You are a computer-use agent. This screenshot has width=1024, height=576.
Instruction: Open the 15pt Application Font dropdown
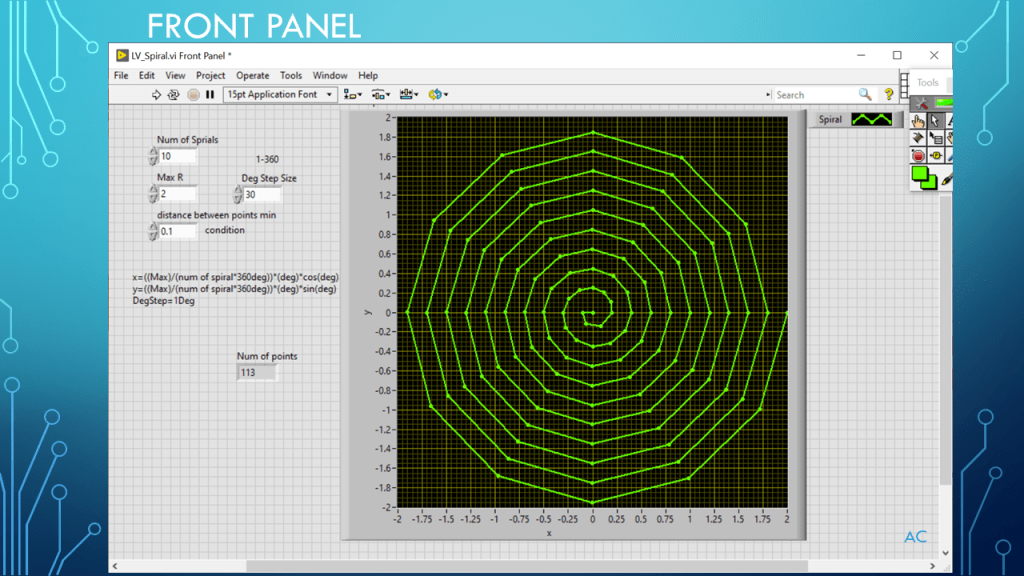click(280, 95)
